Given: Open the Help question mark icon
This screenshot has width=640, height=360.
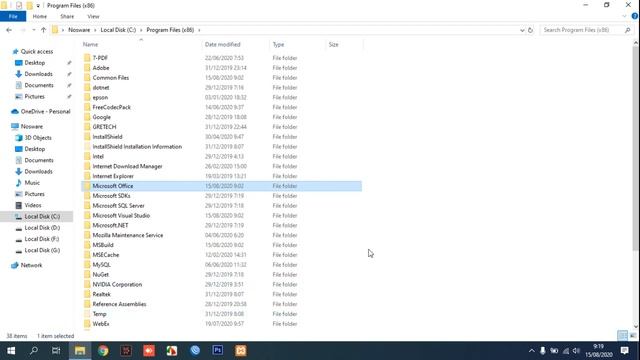Looking at the screenshot, I should (634, 16).
